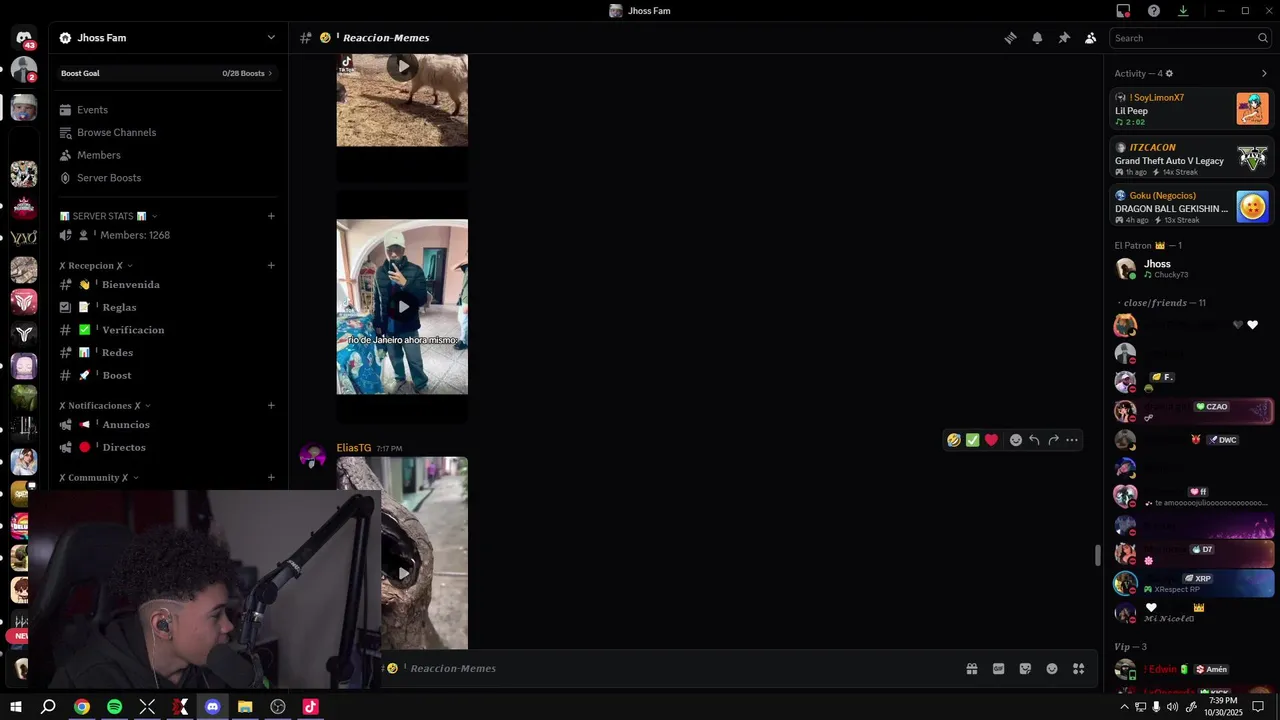Screen dimensions: 1280x720
Task: Open the GIF picker button
Action: [998, 669]
